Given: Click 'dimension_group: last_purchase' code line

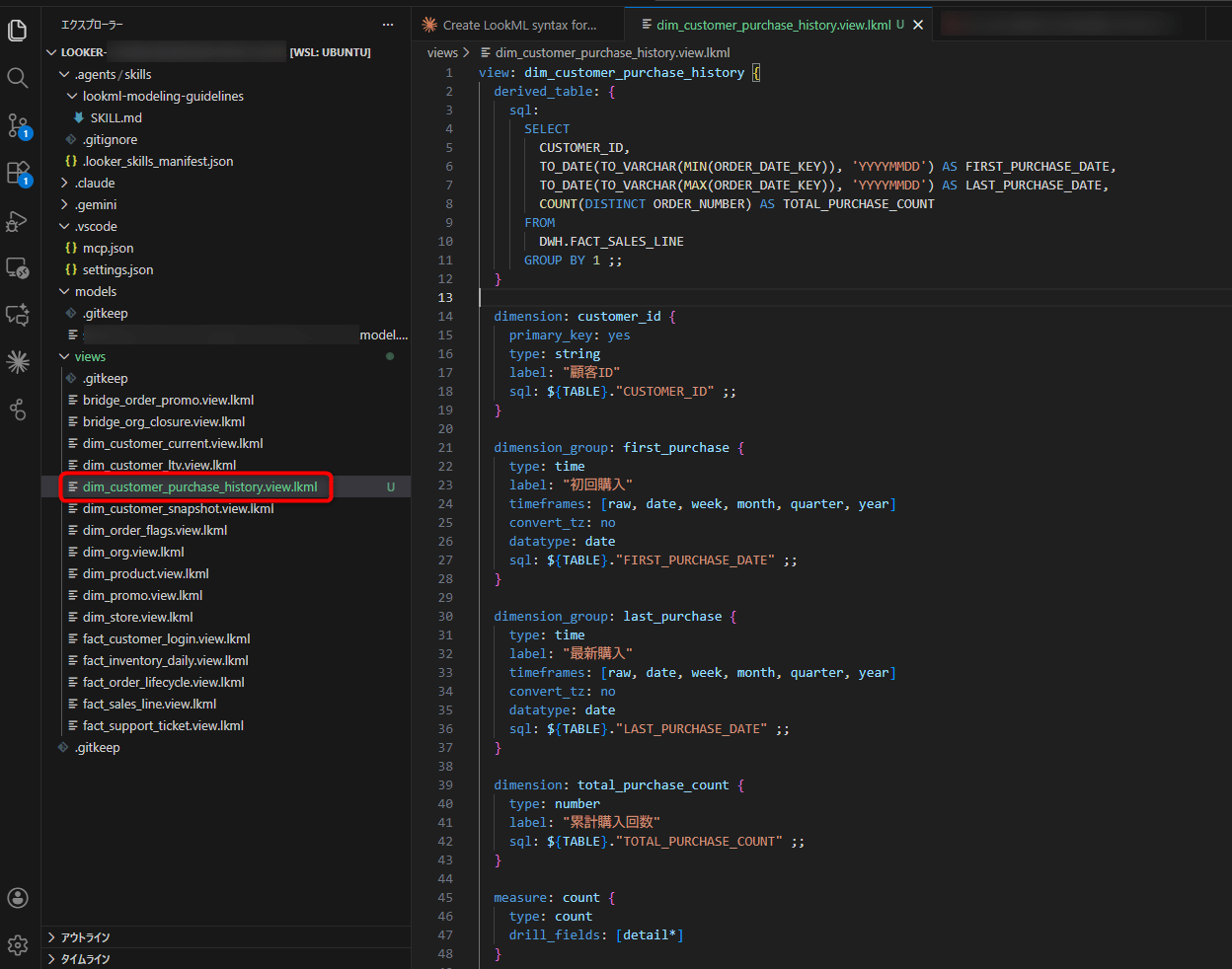Looking at the screenshot, I should 615,617.
